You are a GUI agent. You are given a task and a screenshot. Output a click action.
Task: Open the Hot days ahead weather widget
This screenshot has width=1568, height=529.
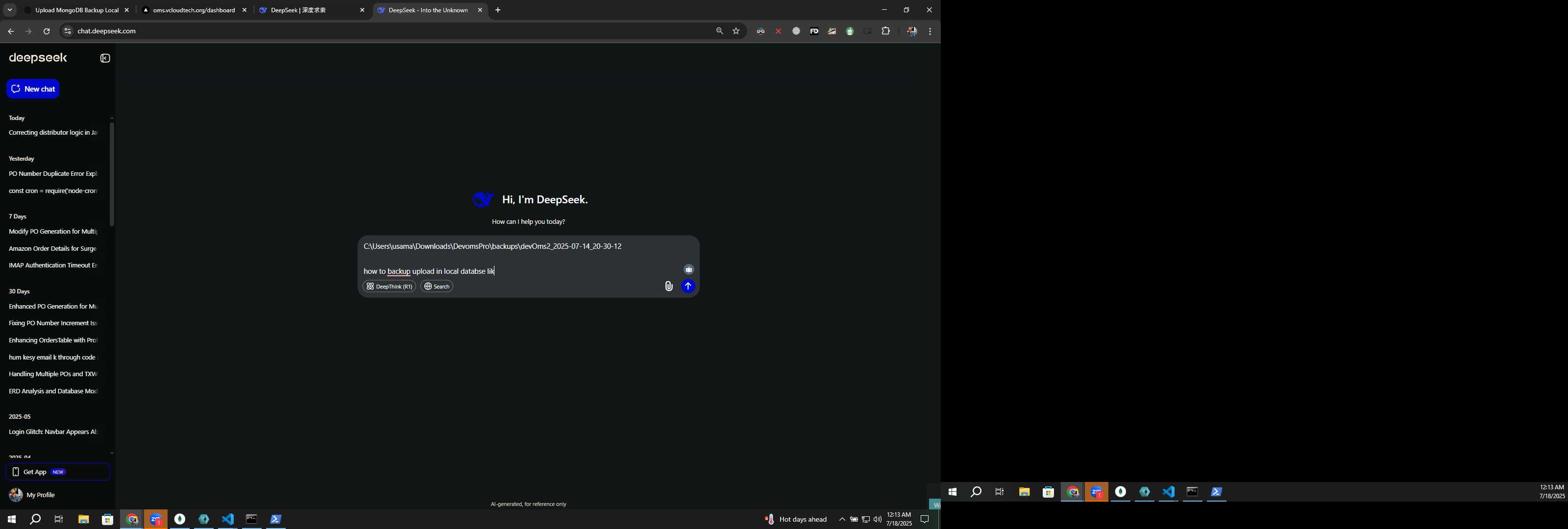pos(796,519)
